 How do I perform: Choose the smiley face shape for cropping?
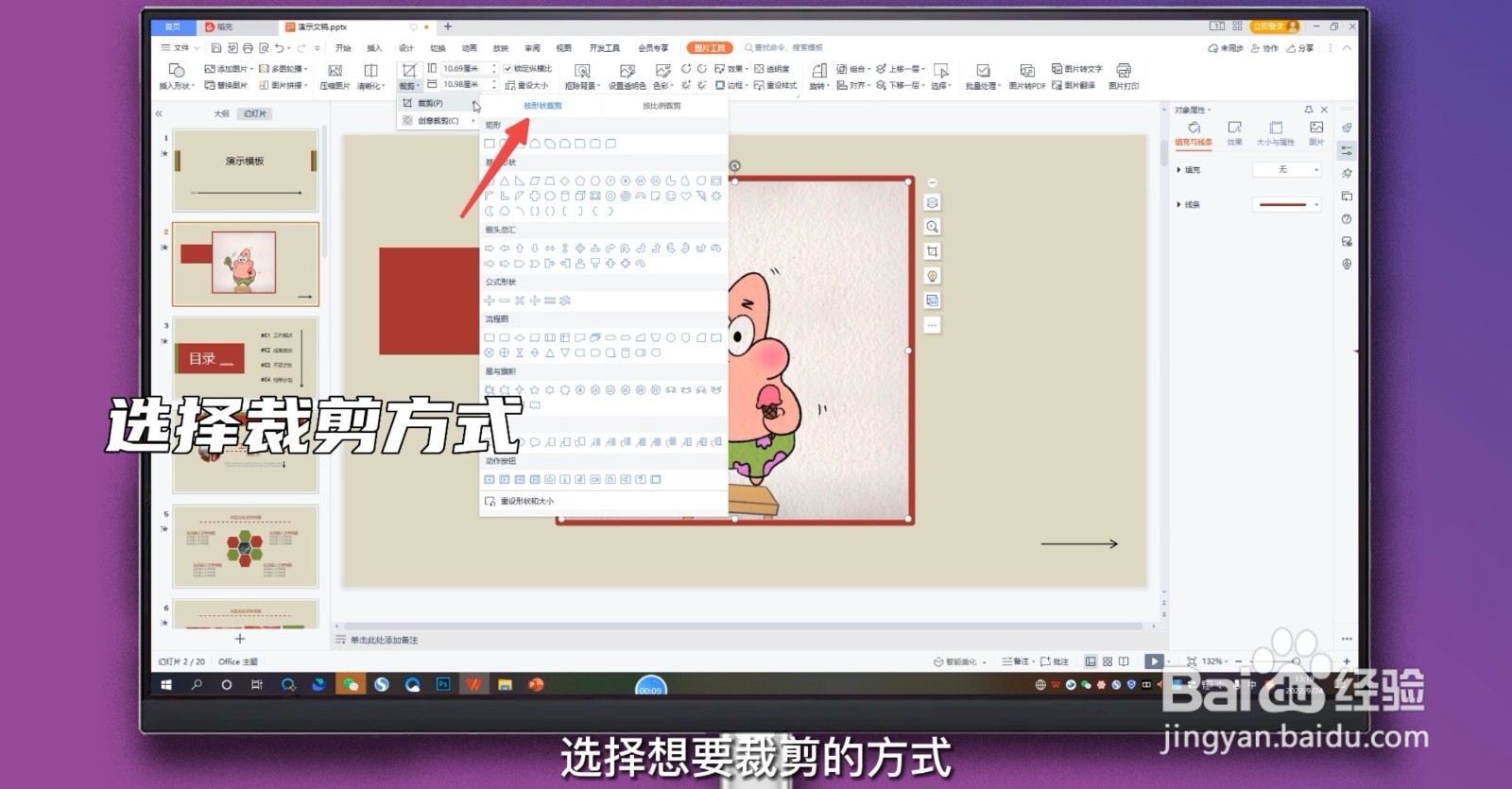(x=671, y=196)
